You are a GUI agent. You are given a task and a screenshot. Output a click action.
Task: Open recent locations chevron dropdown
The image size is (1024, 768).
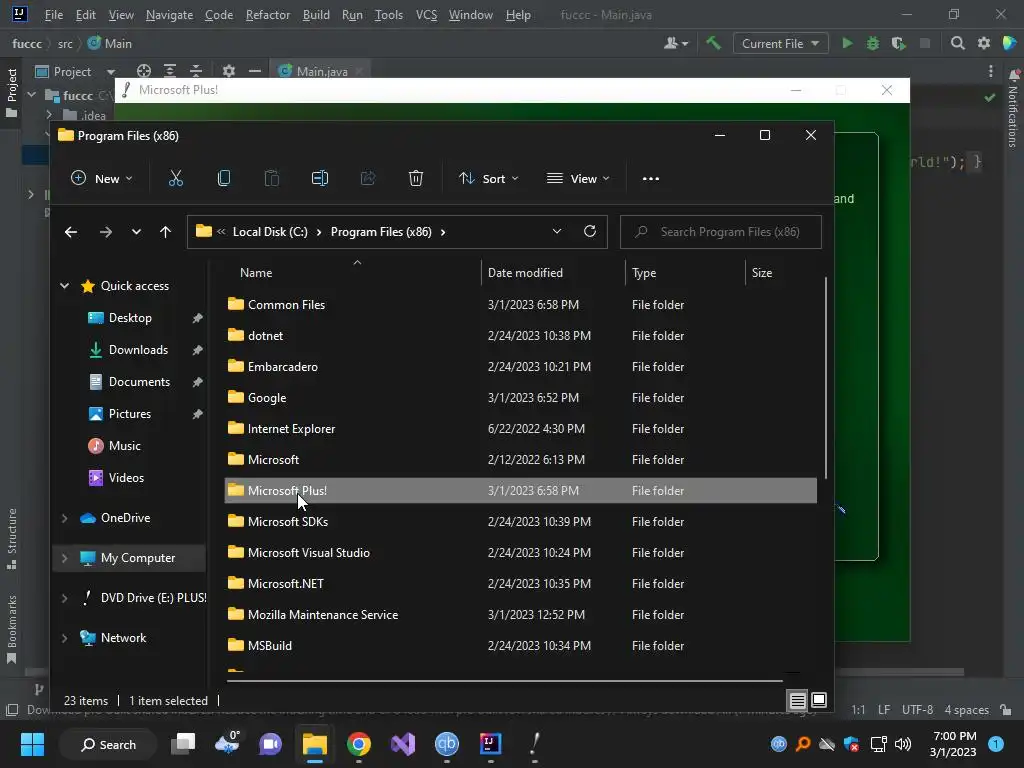coord(136,232)
